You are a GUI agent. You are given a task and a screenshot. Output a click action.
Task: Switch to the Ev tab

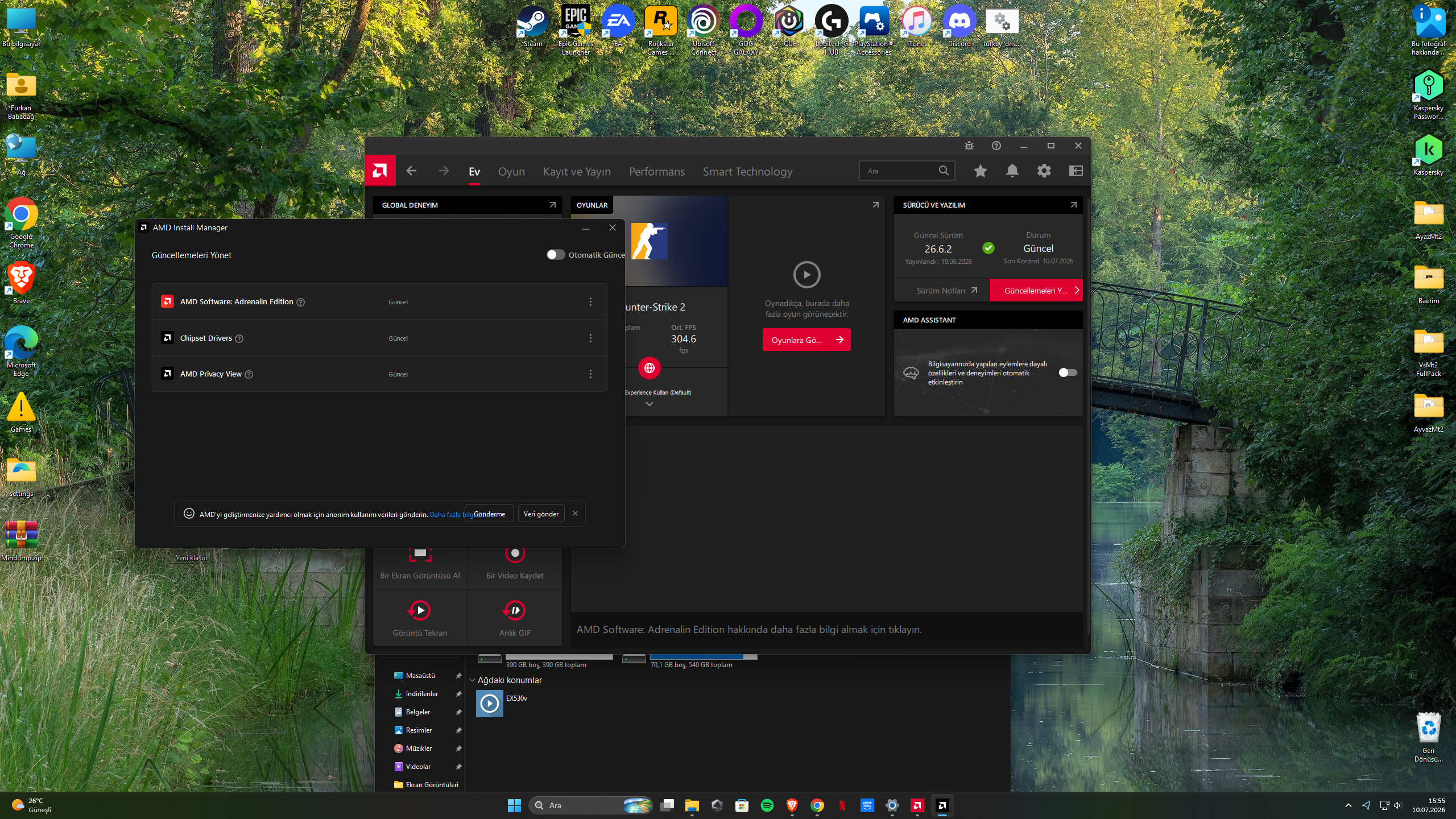tap(474, 172)
